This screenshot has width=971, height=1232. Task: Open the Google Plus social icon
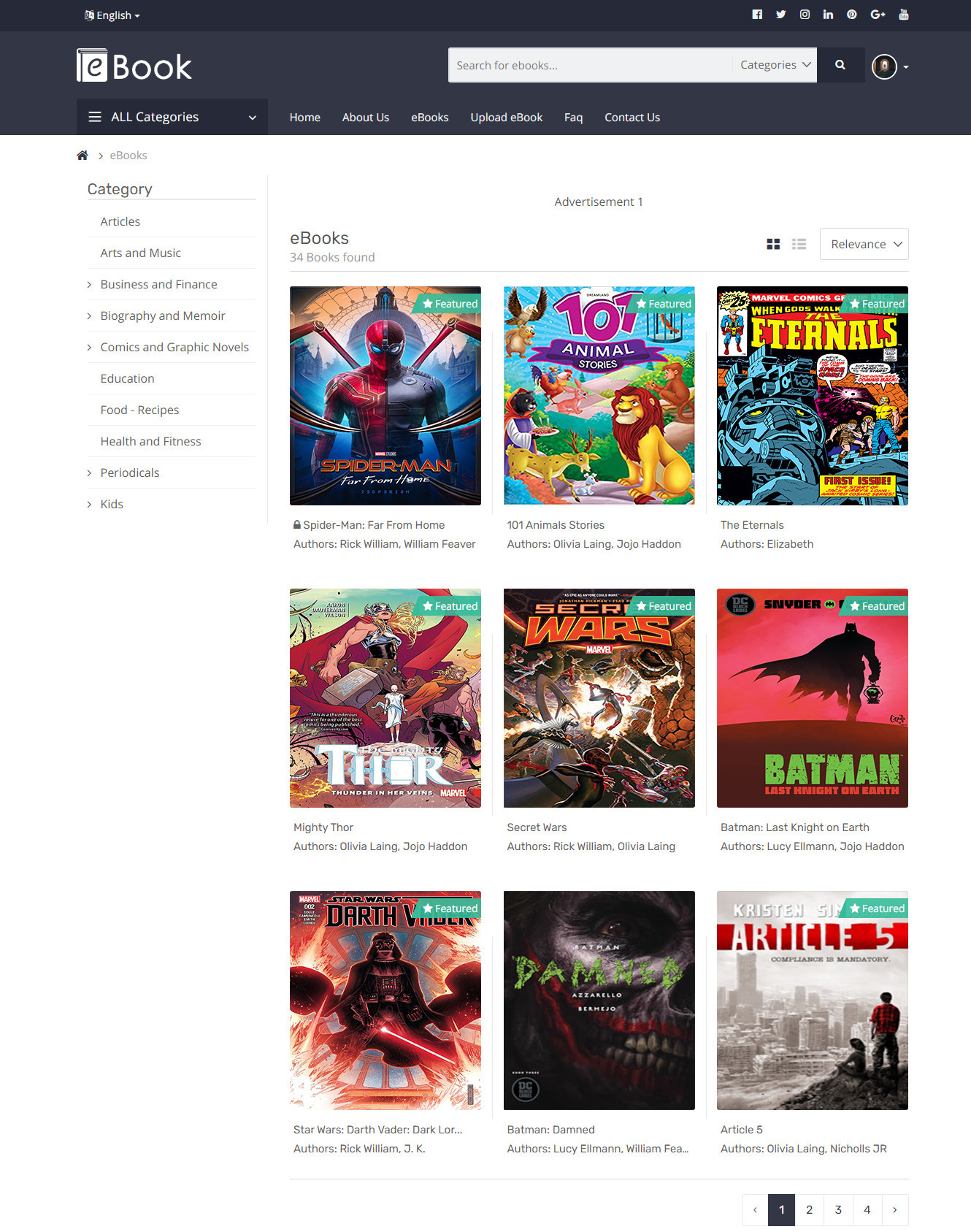[x=878, y=15]
